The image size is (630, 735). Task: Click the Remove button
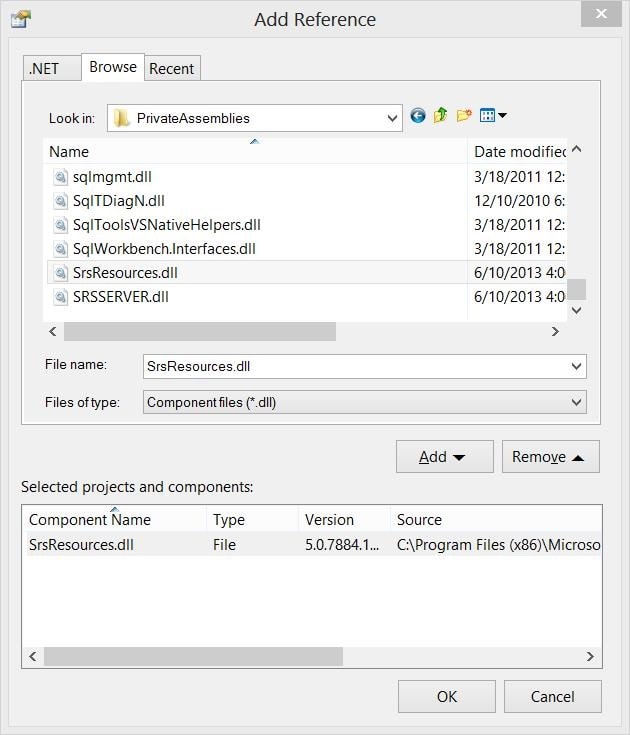[x=551, y=457]
